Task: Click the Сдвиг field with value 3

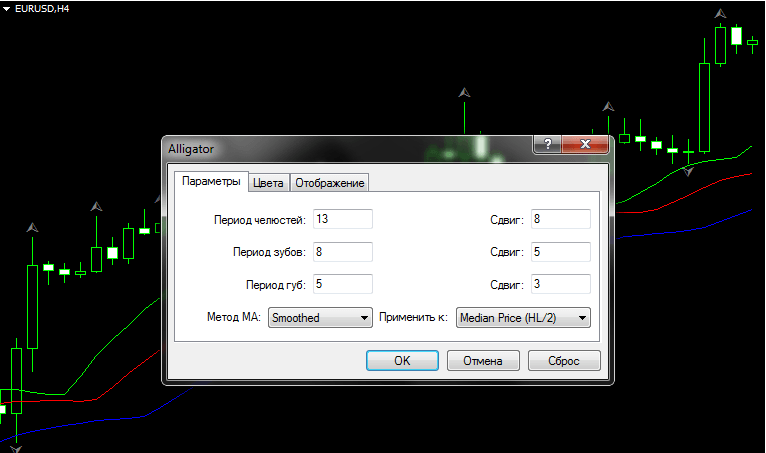Action: 561,284
